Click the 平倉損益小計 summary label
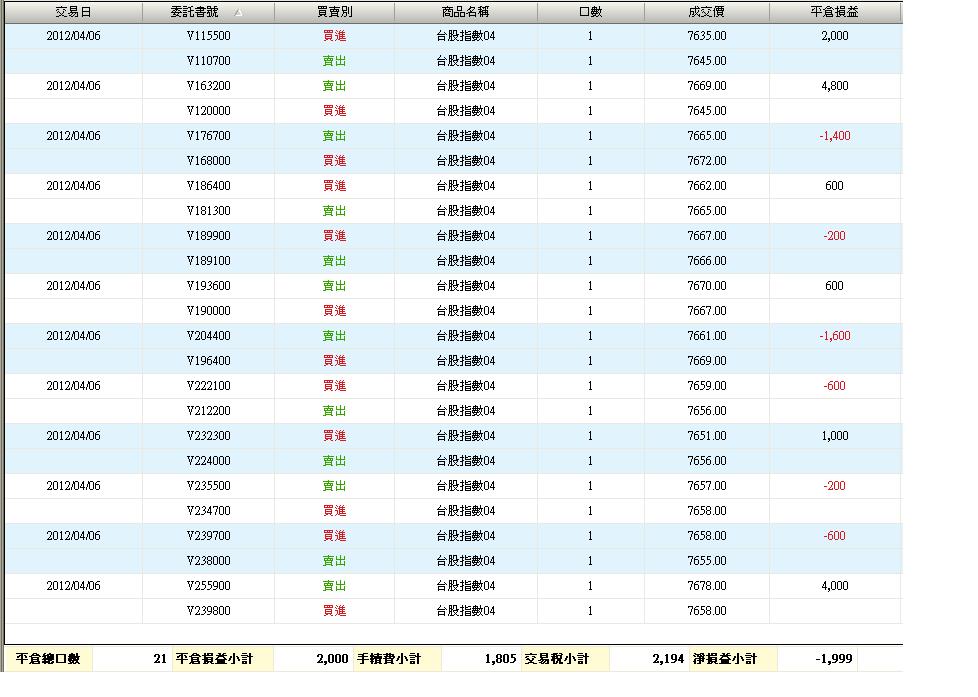 coord(214,658)
